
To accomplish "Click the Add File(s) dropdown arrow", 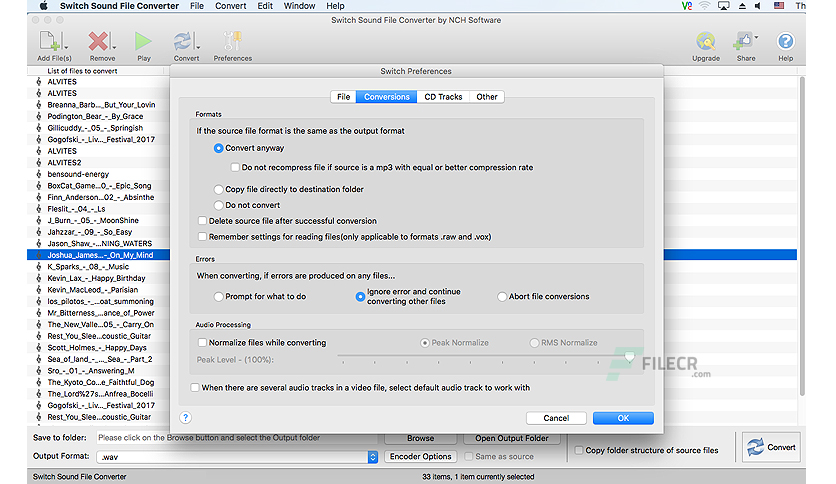I will coord(66,47).
